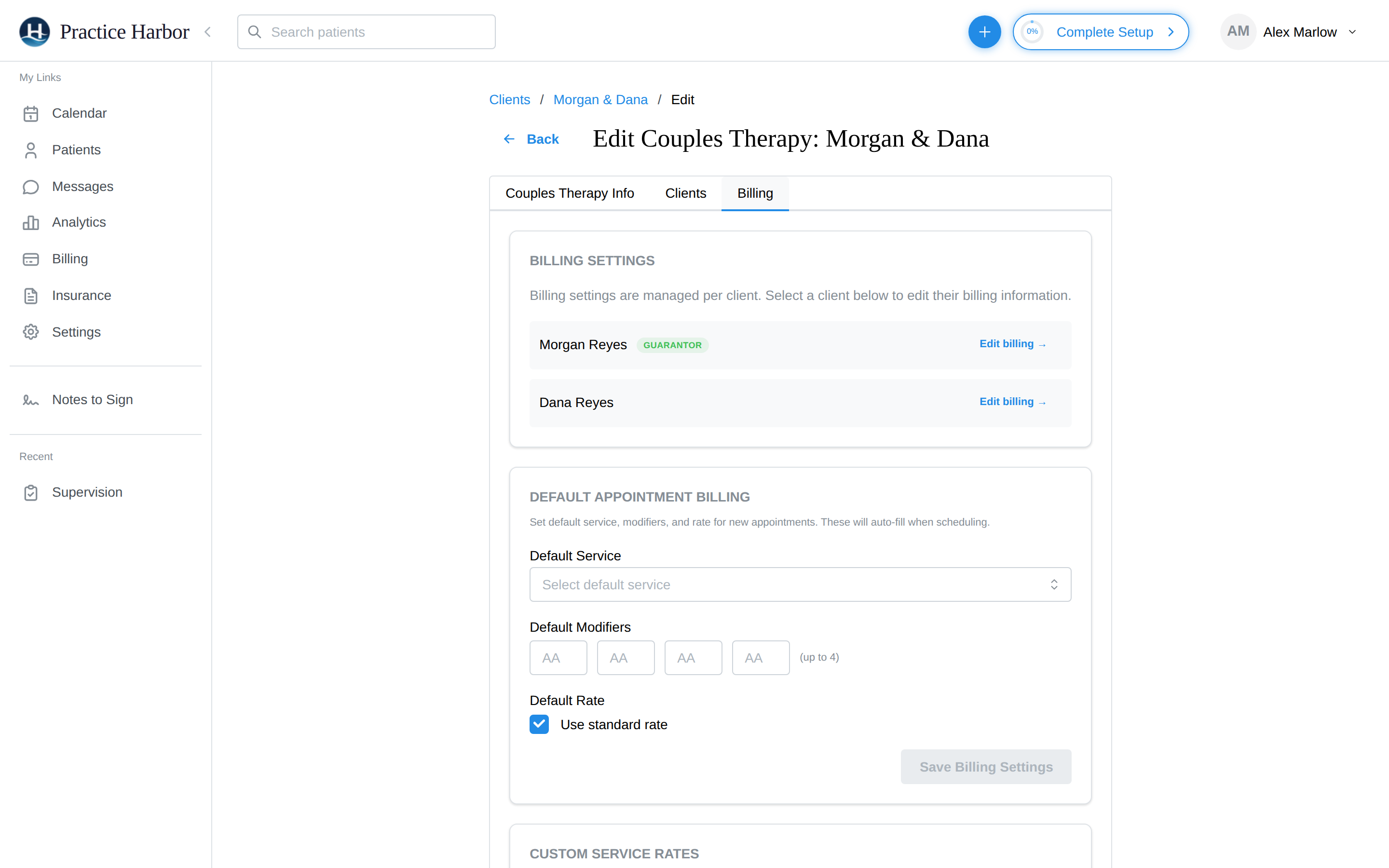1389x868 pixels.
Task: Click Save Billing Settings button
Action: tap(985, 767)
